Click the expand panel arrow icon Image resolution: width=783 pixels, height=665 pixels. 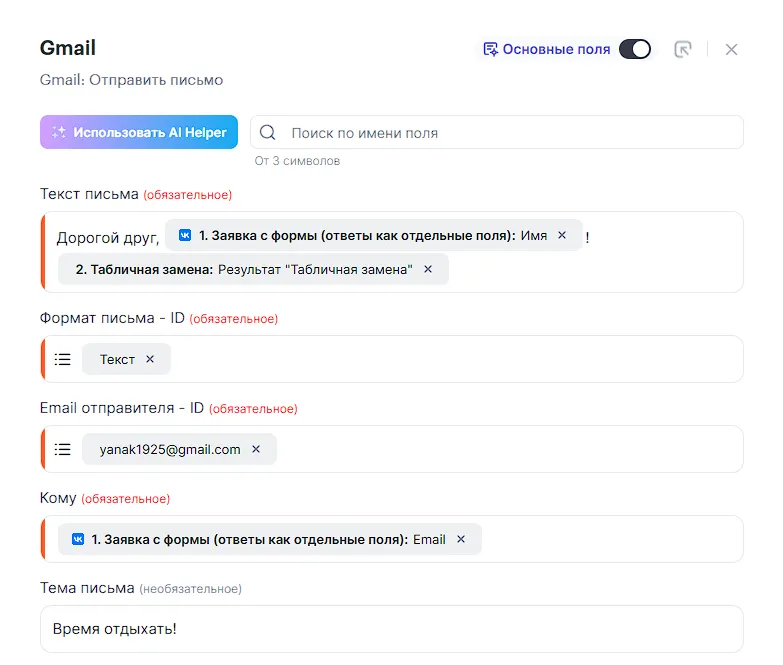[683, 49]
